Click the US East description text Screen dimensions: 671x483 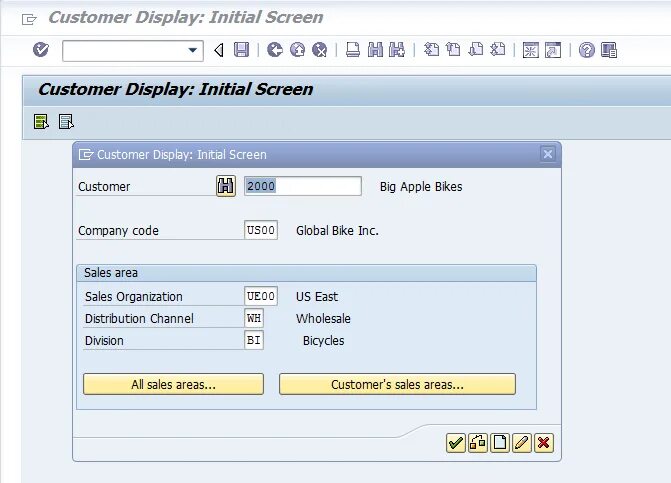317,296
